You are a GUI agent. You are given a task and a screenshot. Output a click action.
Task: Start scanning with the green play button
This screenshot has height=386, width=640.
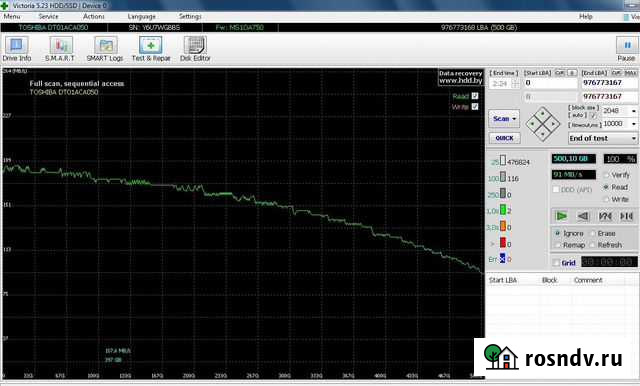click(x=562, y=216)
